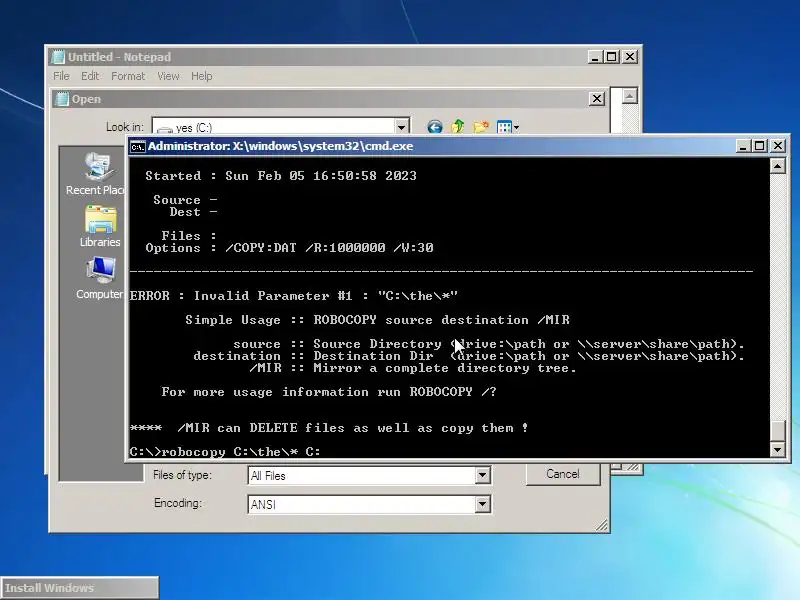Expand the Files of type dropdown
This screenshot has height=600, width=800.
pos(482,476)
